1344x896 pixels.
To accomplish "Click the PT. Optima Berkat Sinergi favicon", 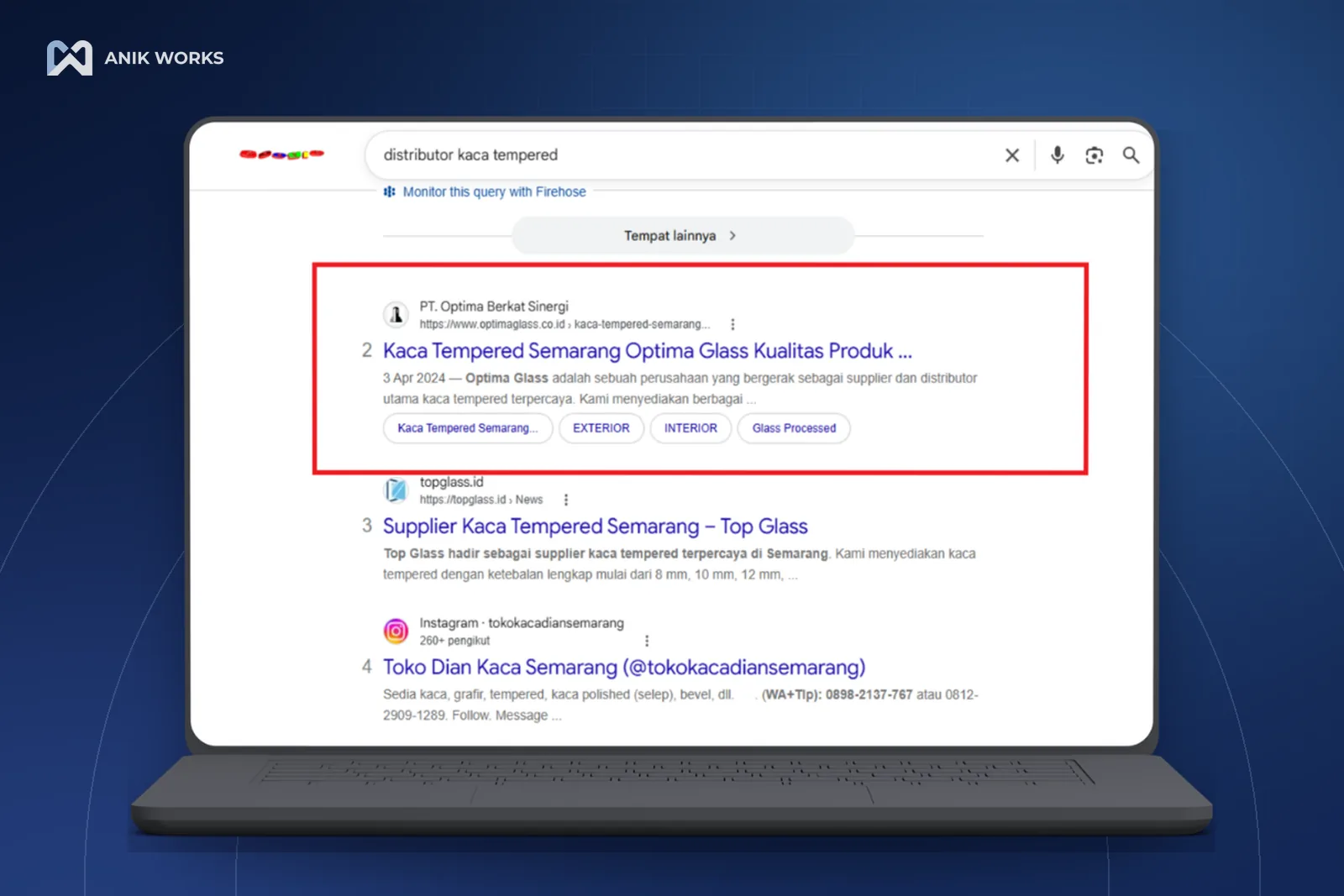I will 396,315.
